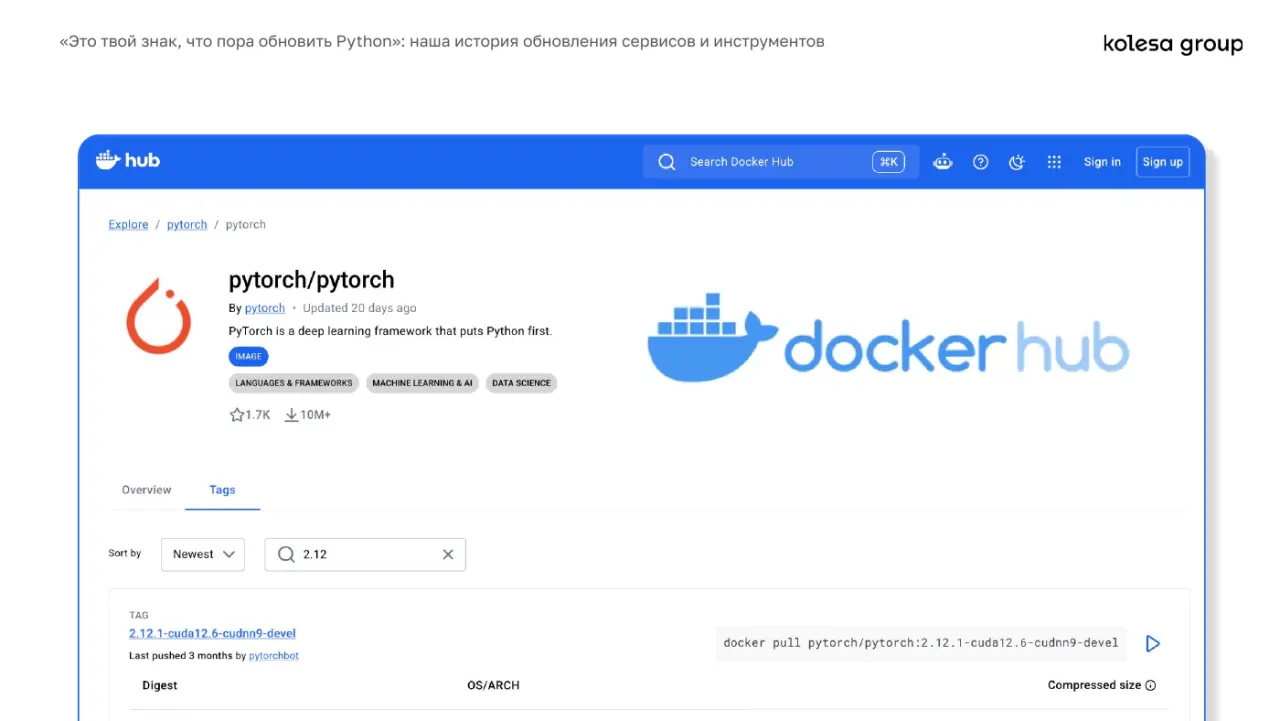Open the apps grid menu icon
Image resolution: width=1280 pixels, height=721 pixels.
[1054, 162]
